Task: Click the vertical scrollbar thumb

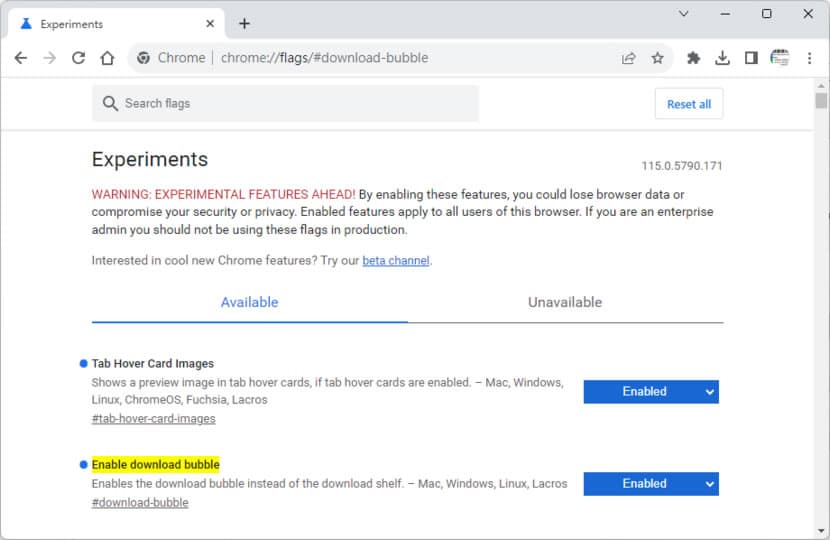Action: pyautogui.click(x=821, y=101)
